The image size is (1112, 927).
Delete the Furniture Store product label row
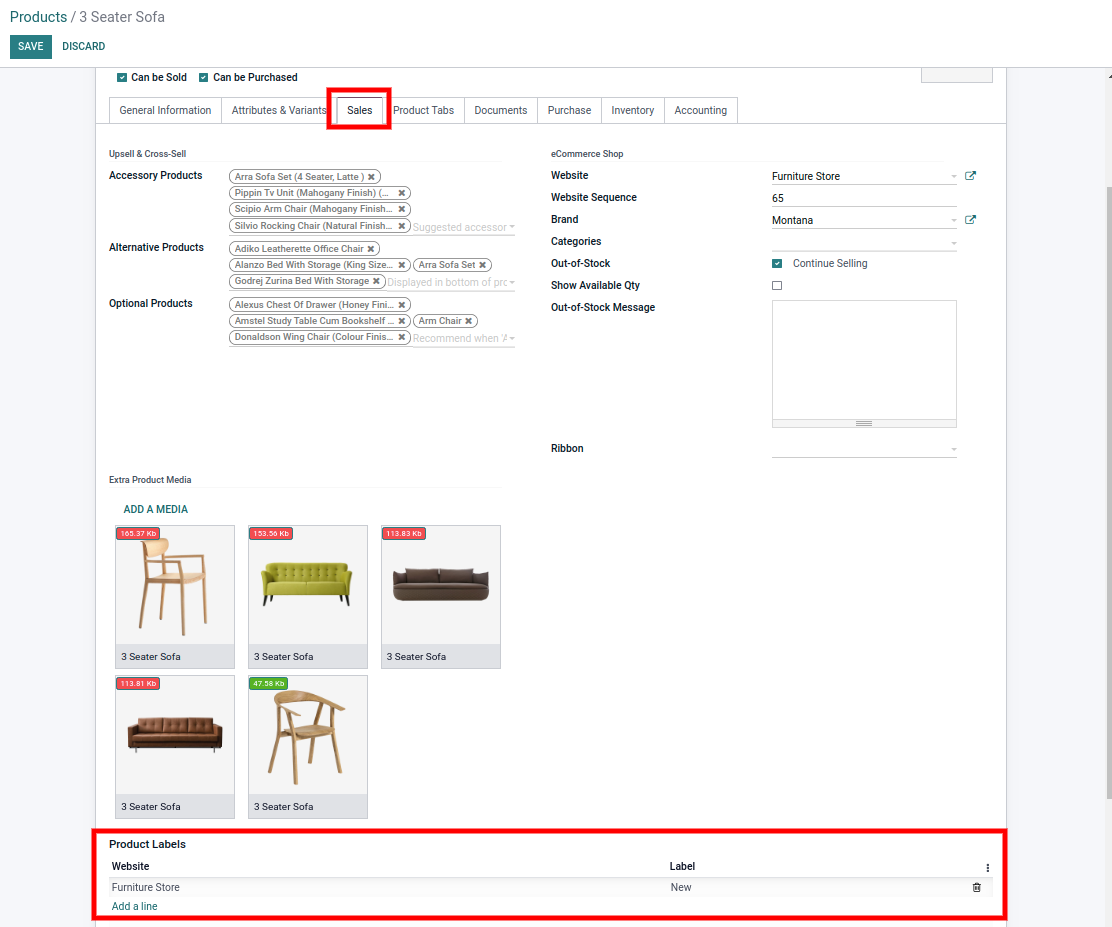tap(977, 887)
